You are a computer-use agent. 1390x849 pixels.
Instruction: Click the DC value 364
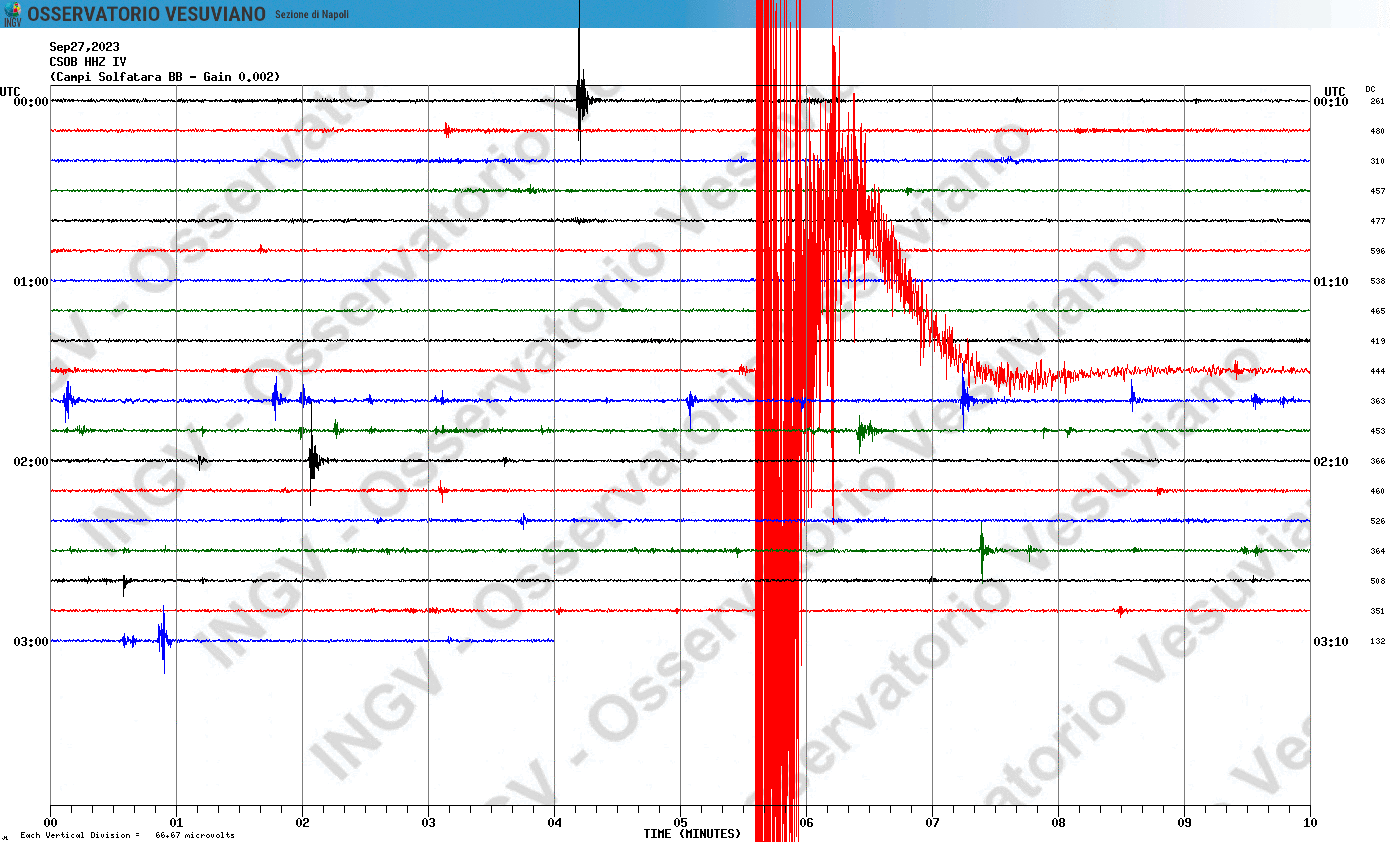click(x=1377, y=551)
